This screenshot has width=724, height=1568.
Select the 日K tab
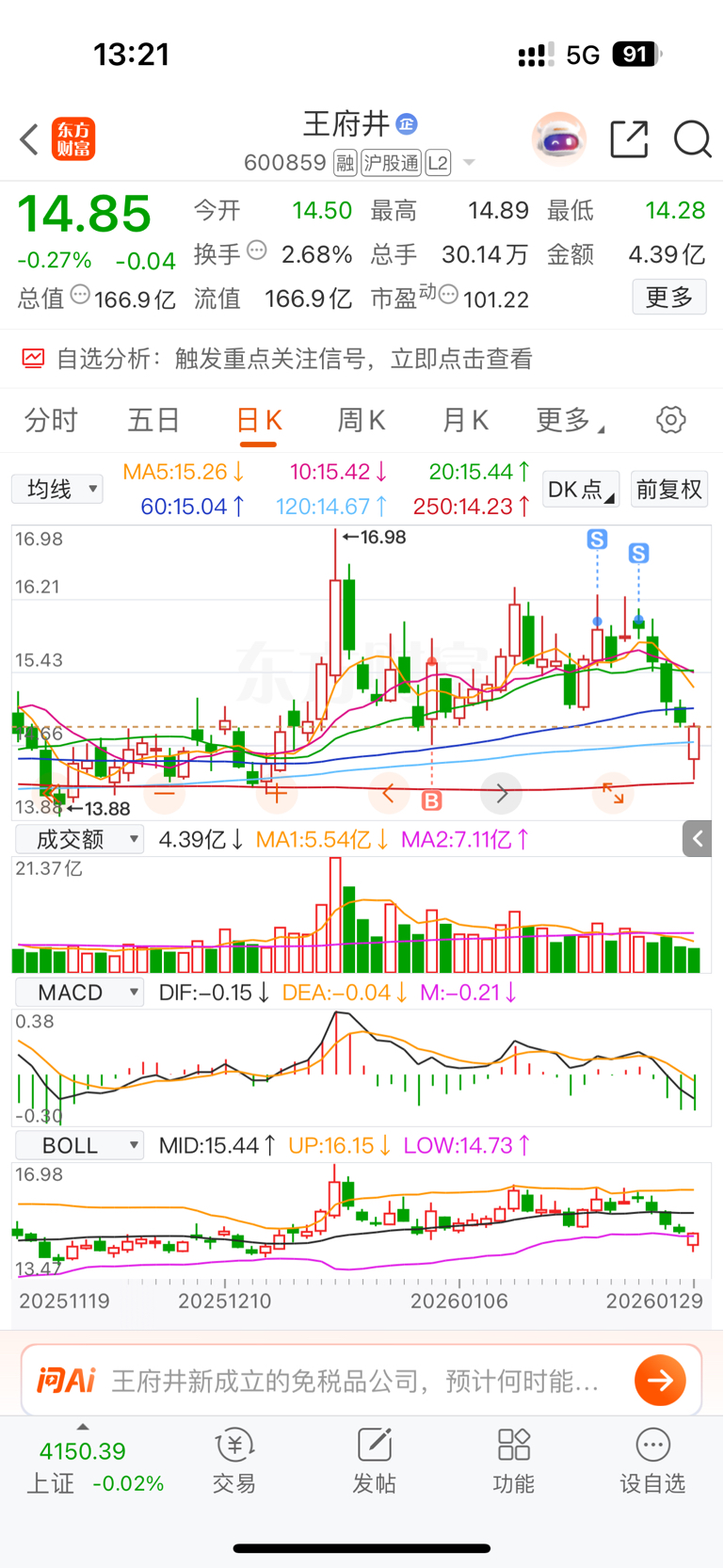point(258,420)
